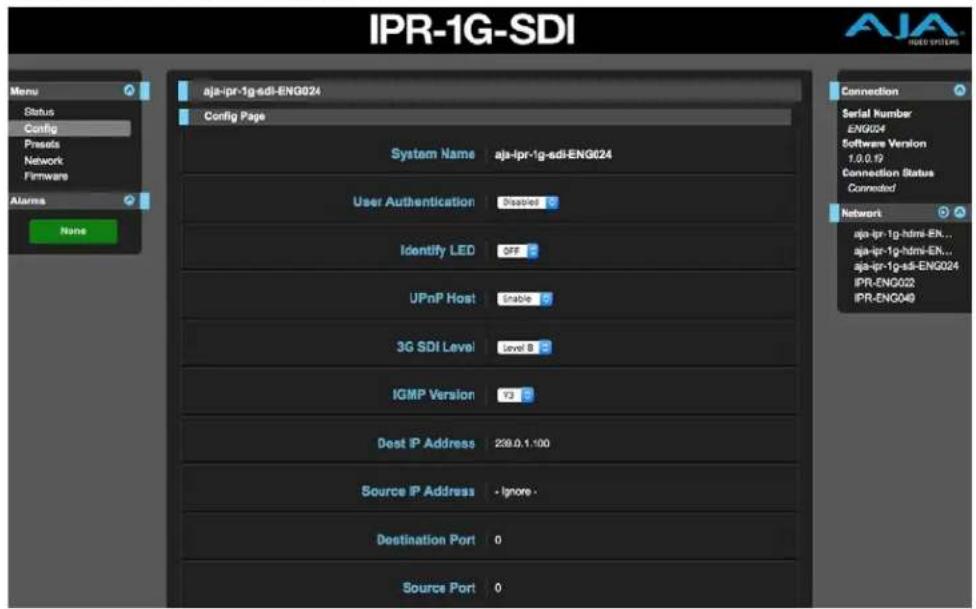Viewport: 976px width, 609px height.
Task: Open the Firmware menu page
Action: 46,176
